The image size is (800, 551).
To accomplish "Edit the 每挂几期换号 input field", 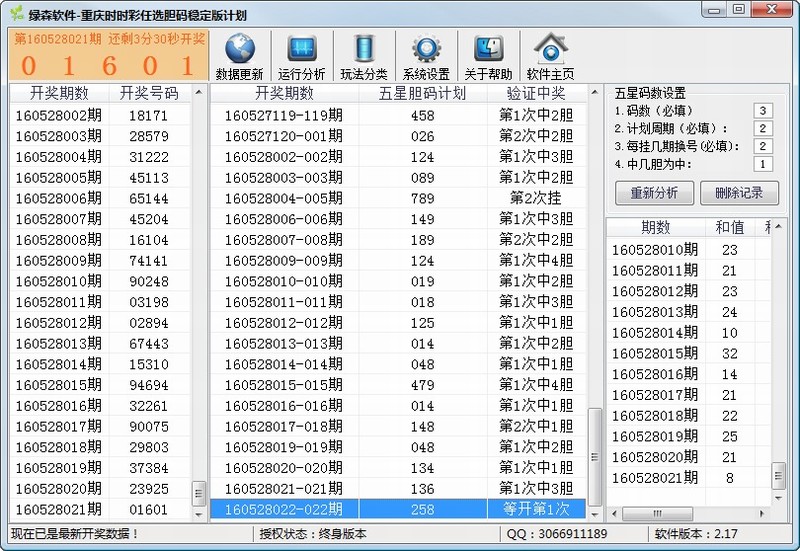I will click(764, 146).
